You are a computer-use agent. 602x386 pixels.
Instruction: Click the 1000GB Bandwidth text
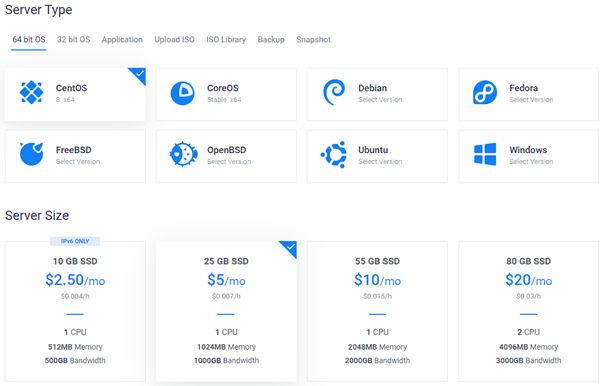[226, 360]
